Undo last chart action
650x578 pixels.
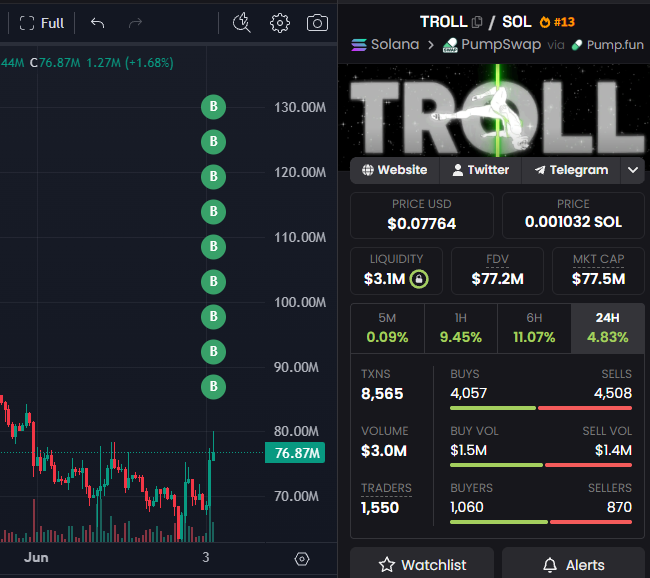click(97, 23)
